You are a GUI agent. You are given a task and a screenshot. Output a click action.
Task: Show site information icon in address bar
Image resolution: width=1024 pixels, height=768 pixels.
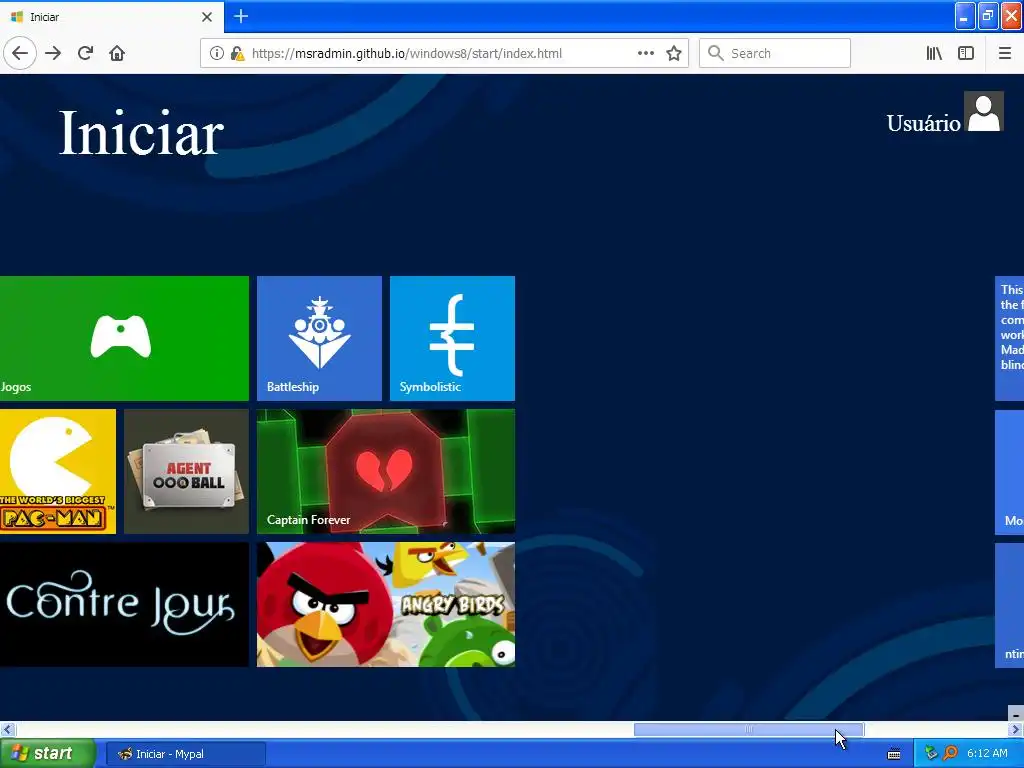pos(216,53)
